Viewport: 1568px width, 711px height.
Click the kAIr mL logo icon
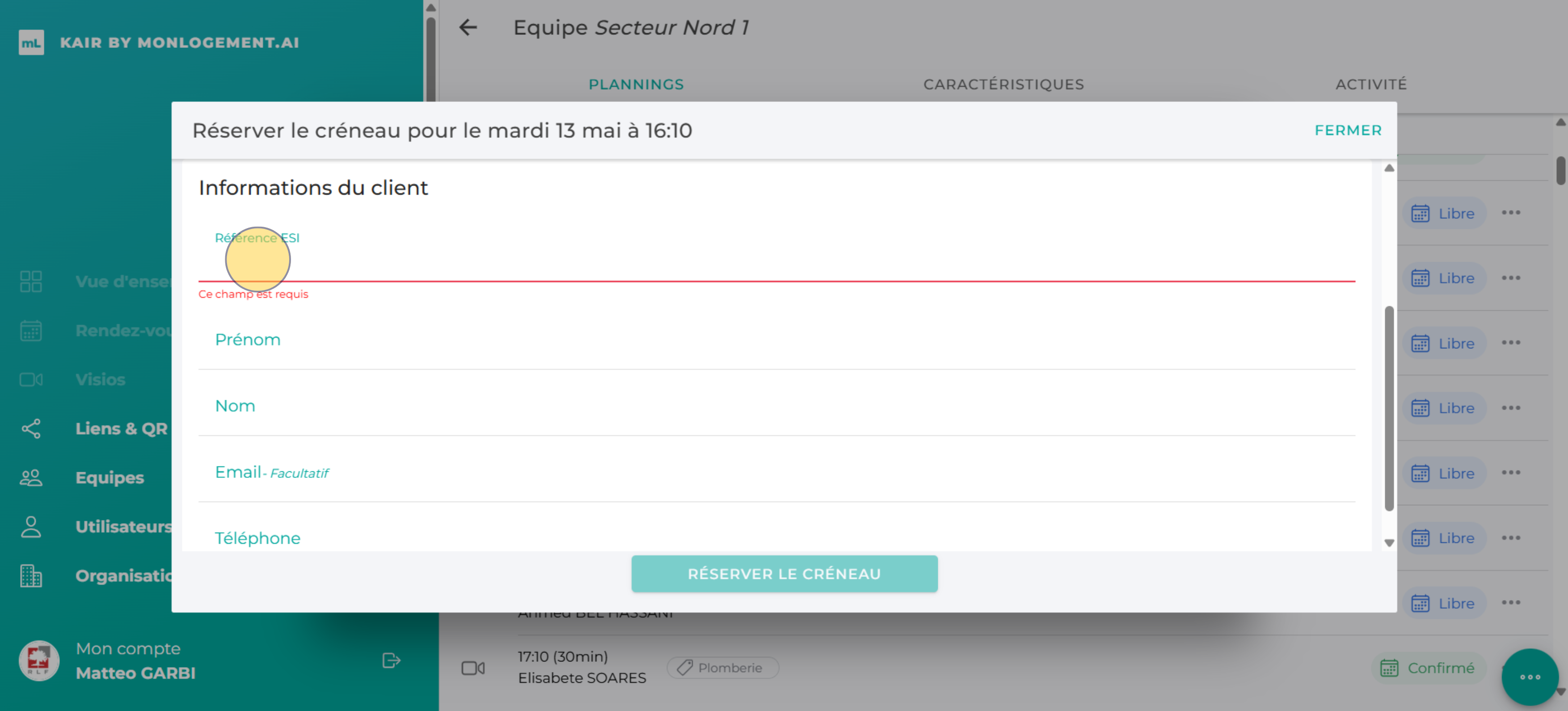coord(31,42)
